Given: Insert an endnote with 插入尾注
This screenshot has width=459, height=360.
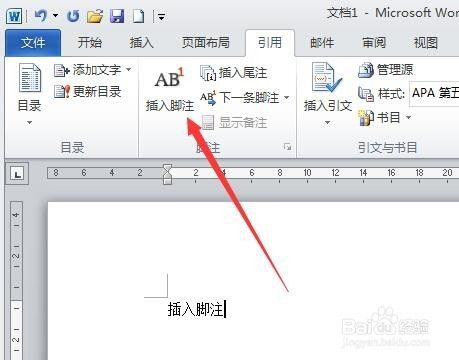Looking at the screenshot, I should click(x=234, y=73).
